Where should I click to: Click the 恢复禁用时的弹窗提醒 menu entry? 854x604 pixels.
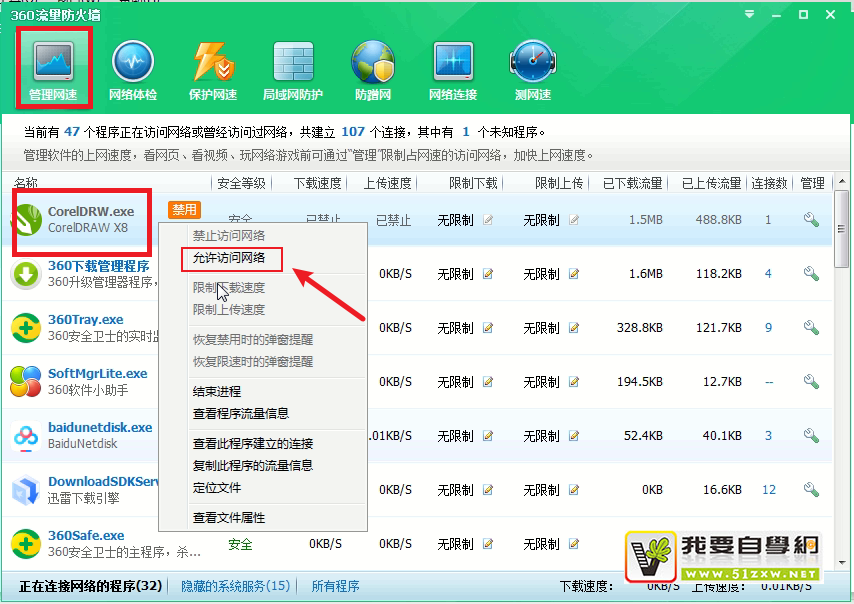pos(253,339)
